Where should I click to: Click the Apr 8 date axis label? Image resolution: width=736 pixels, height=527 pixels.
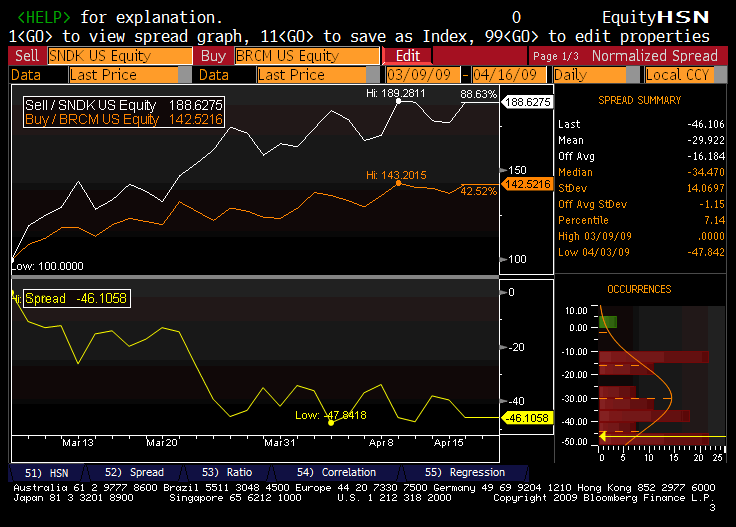(381, 443)
